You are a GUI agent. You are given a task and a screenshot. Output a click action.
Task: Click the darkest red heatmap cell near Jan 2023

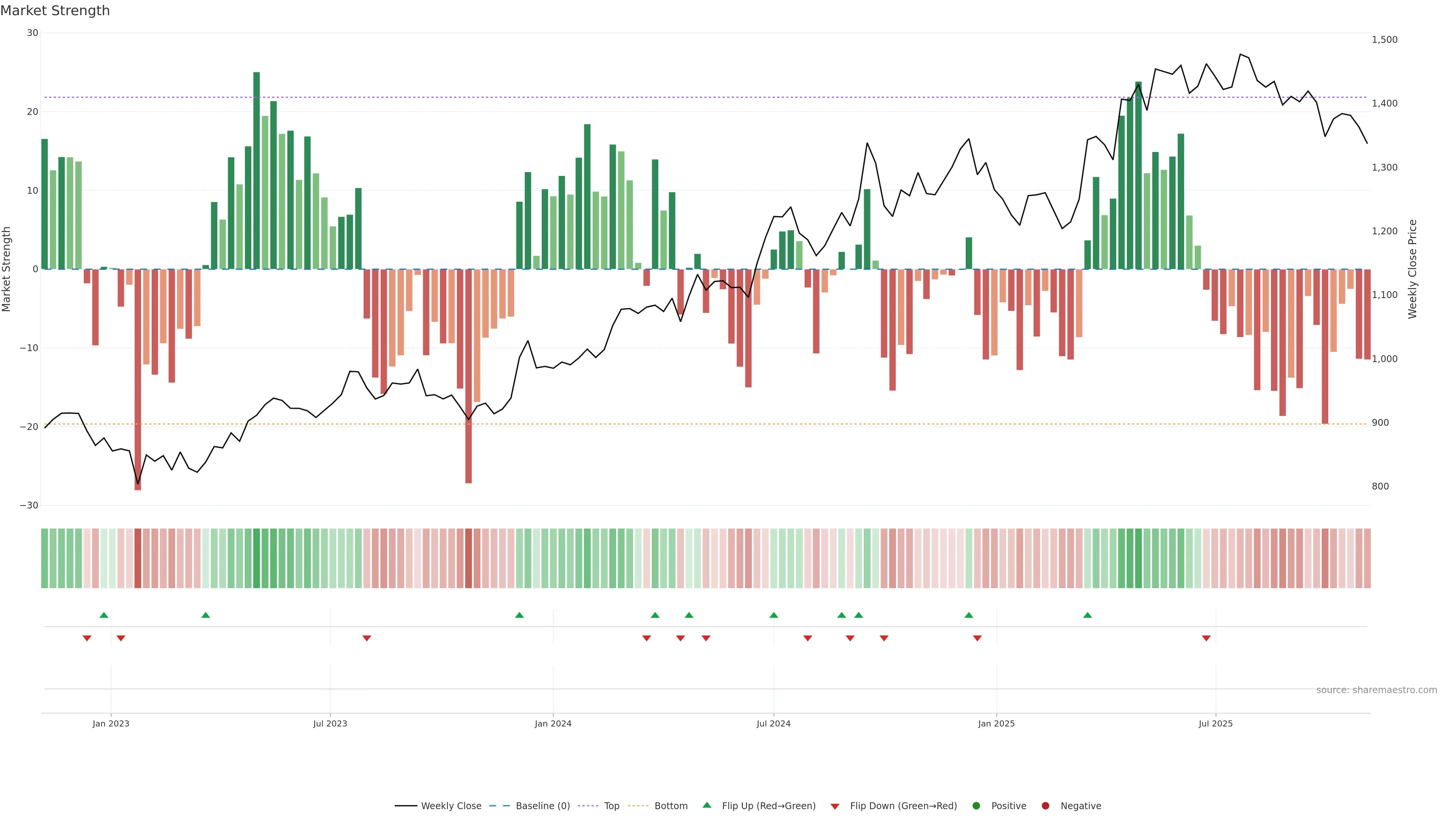pyautogui.click(x=138, y=559)
